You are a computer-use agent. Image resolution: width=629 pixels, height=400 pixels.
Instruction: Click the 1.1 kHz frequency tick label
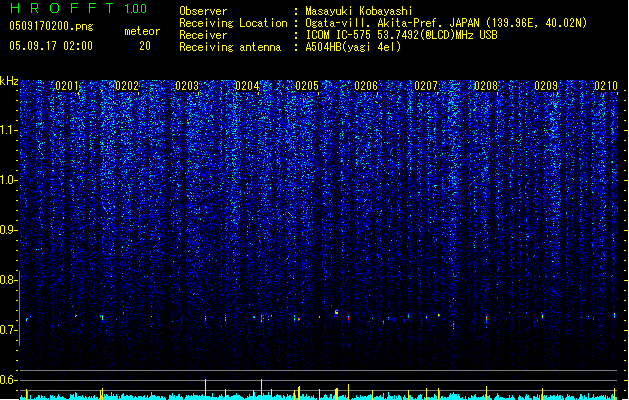9,130
